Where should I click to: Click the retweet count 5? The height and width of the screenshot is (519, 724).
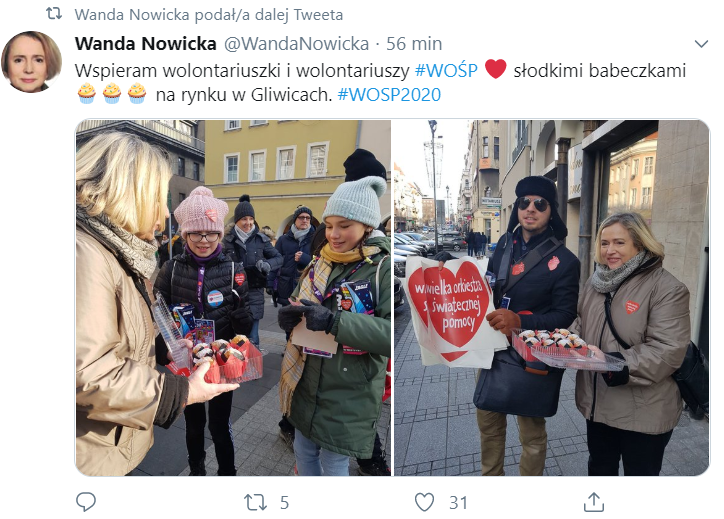(x=284, y=503)
